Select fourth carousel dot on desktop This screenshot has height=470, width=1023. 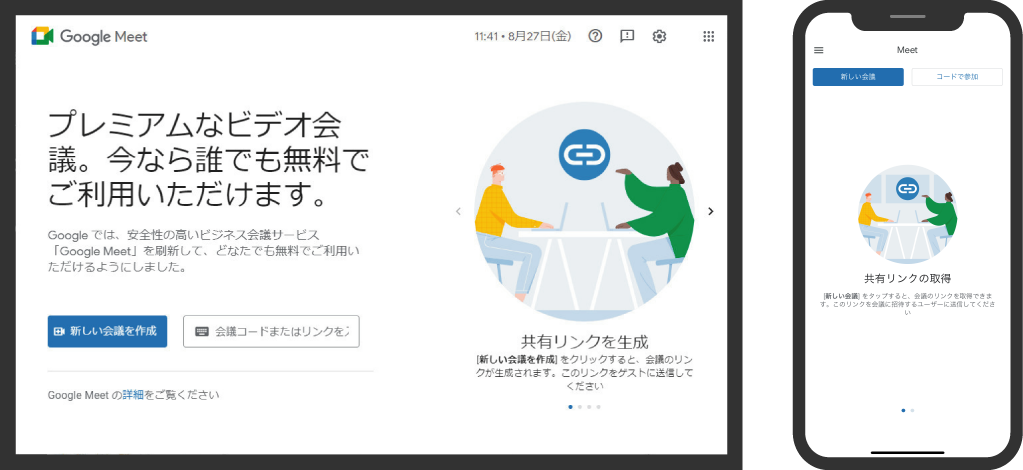click(x=598, y=407)
